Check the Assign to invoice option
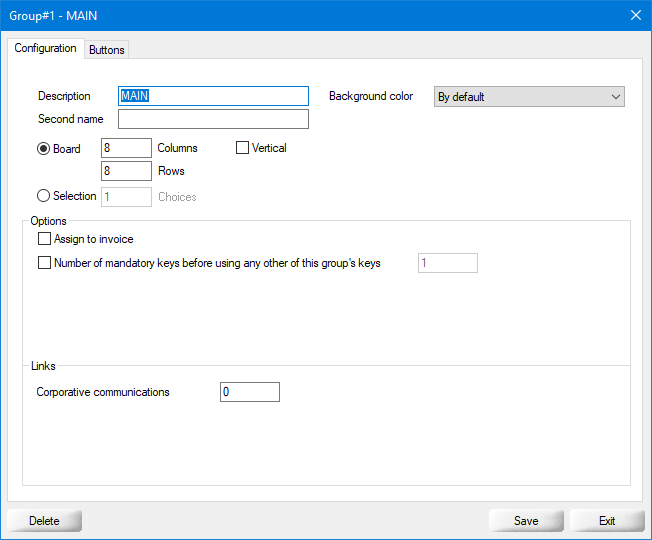 click(44, 239)
